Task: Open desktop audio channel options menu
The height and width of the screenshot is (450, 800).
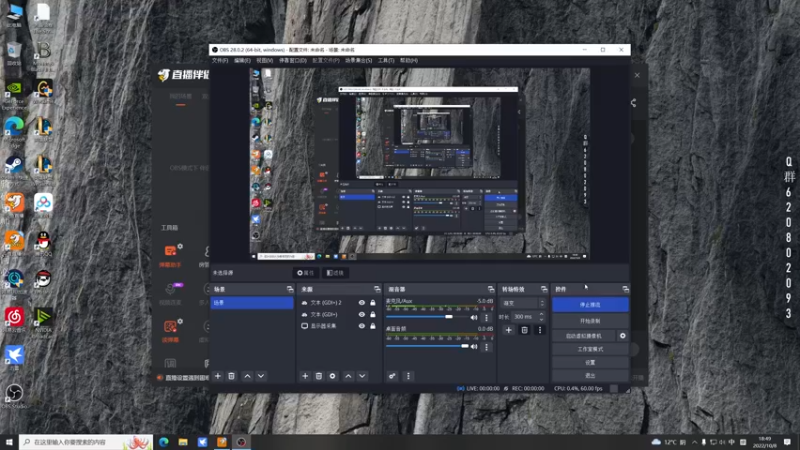Action: 486,347
